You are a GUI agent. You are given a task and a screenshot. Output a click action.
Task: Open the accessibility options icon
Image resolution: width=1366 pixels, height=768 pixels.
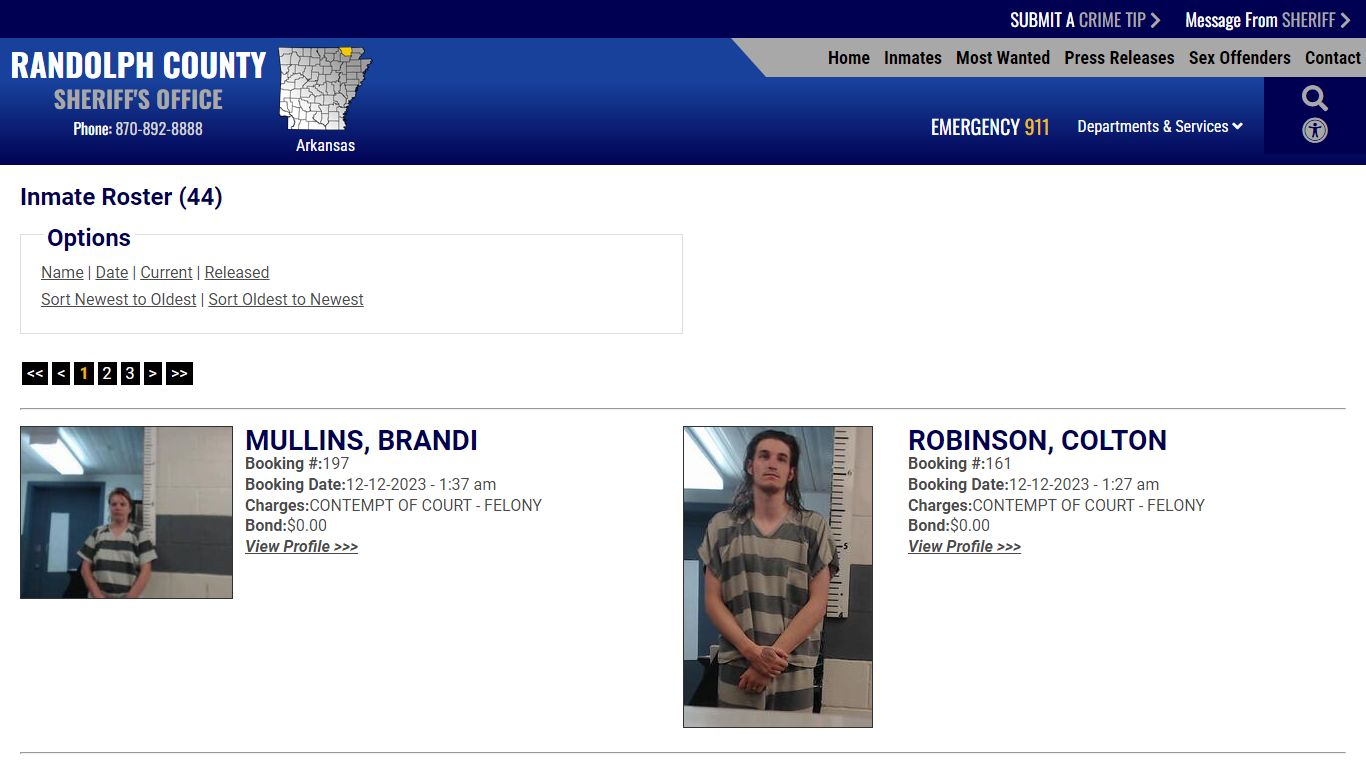pos(1315,130)
